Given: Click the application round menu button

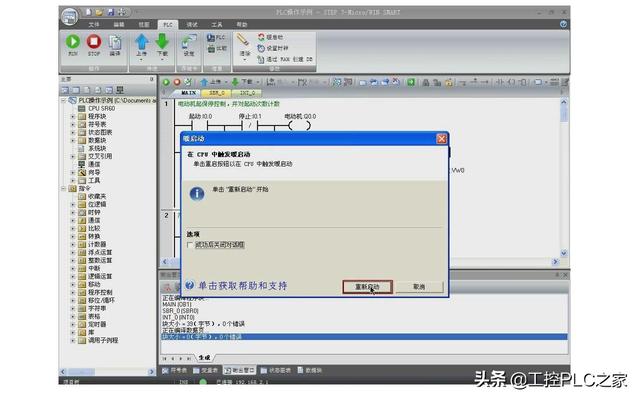Looking at the screenshot, I should tap(70, 16).
